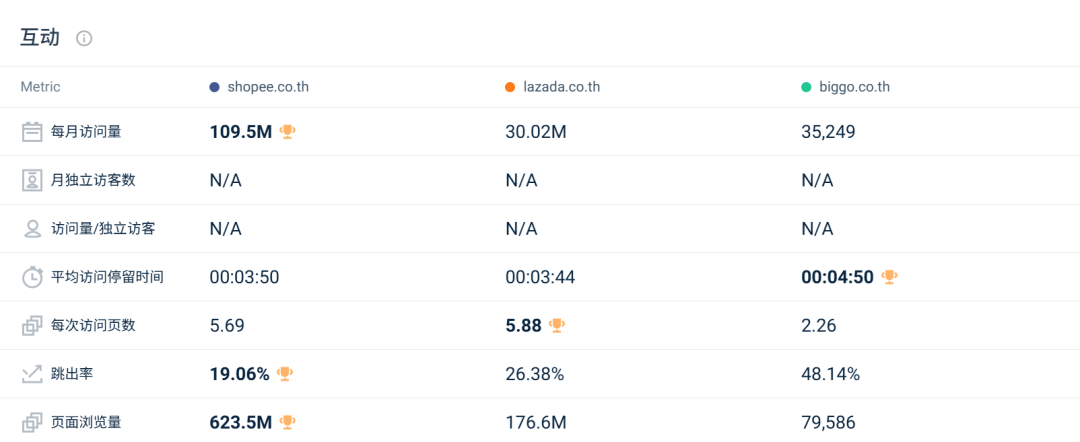Click the trophy next to 623.5M
This screenshot has width=1080, height=442.
coord(288,422)
